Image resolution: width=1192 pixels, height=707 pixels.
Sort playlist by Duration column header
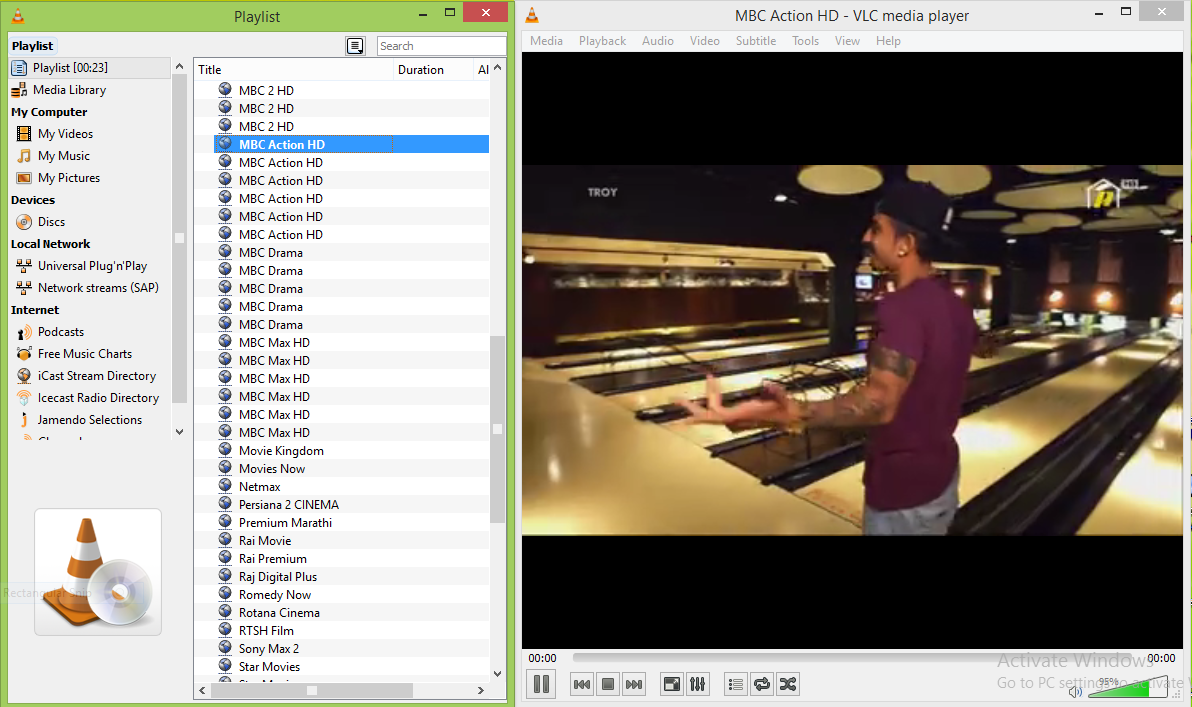click(433, 70)
